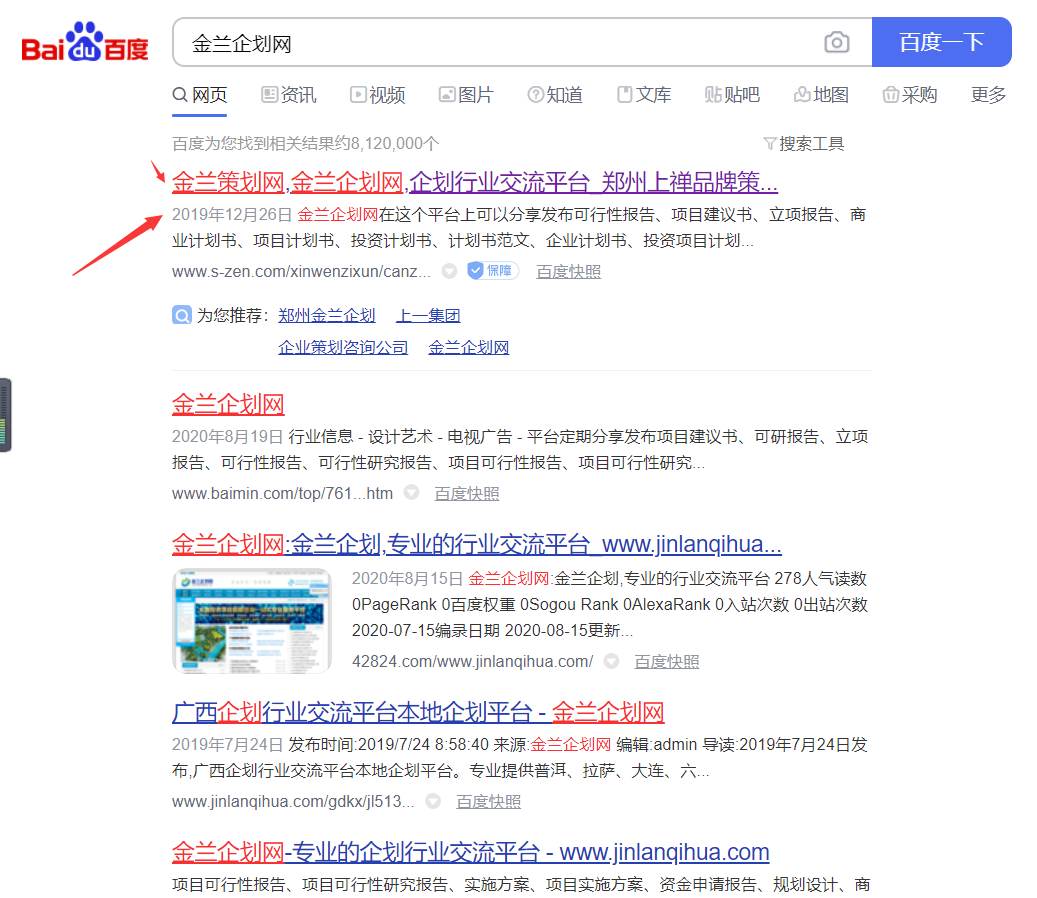
Task: Expand dropdown arrow beside jinlanqihua.com/gdkx URL
Action: (x=433, y=801)
